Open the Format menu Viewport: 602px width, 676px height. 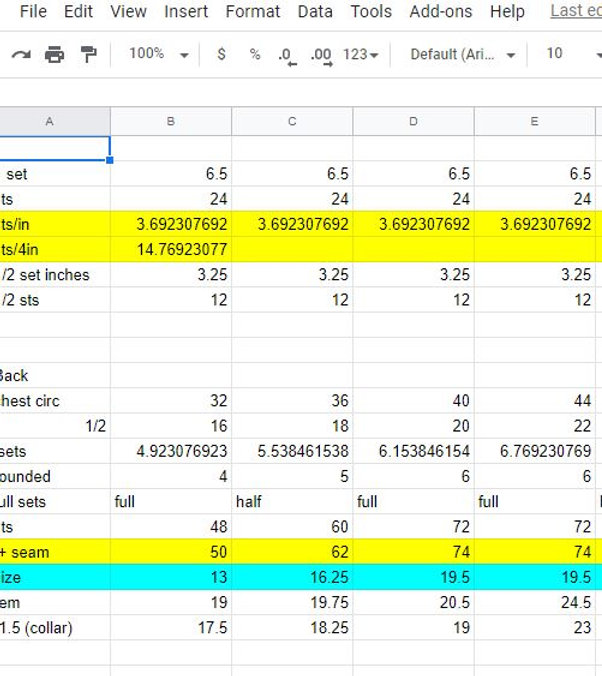click(x=253, y=11)
